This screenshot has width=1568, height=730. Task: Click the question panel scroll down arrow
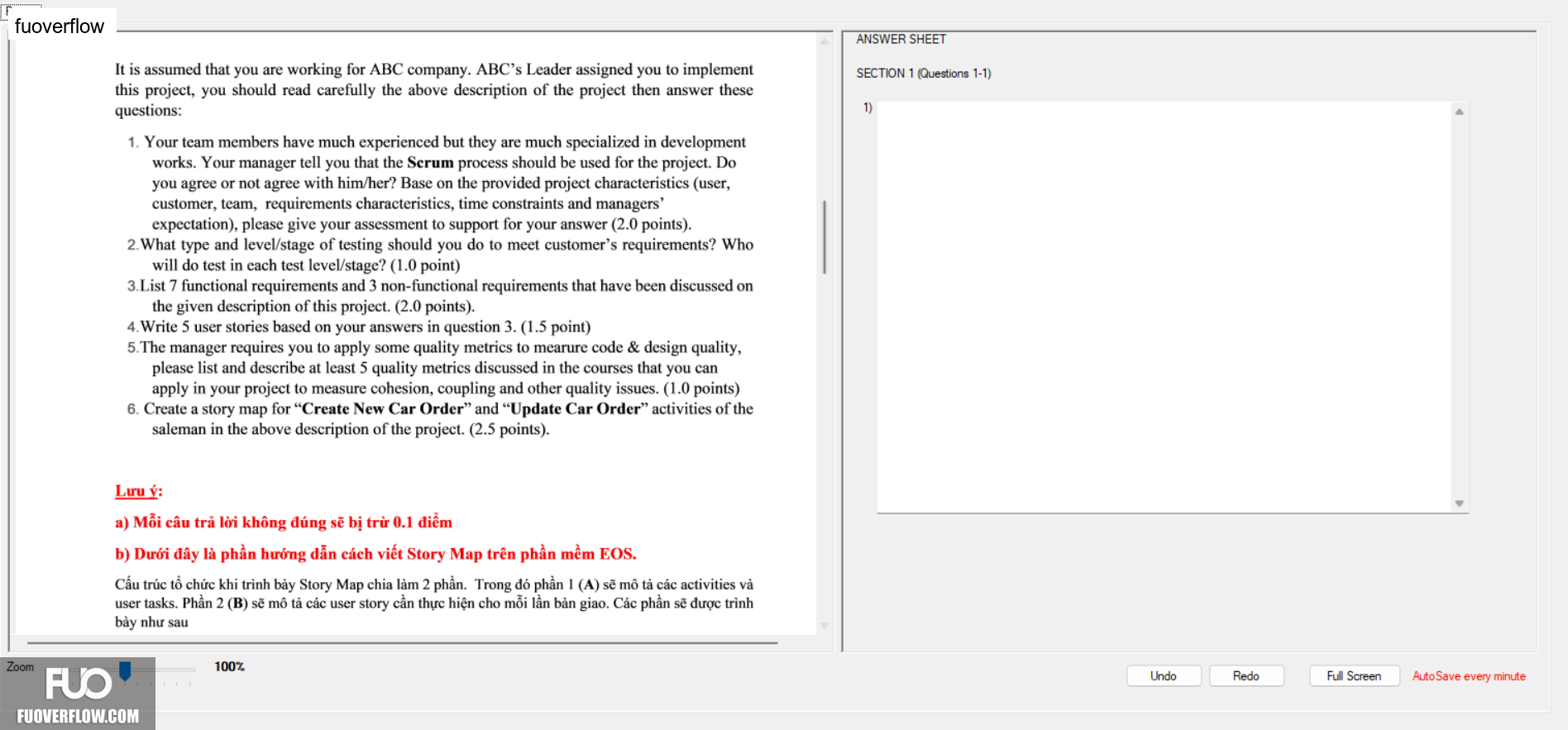(x=825, y=626)
